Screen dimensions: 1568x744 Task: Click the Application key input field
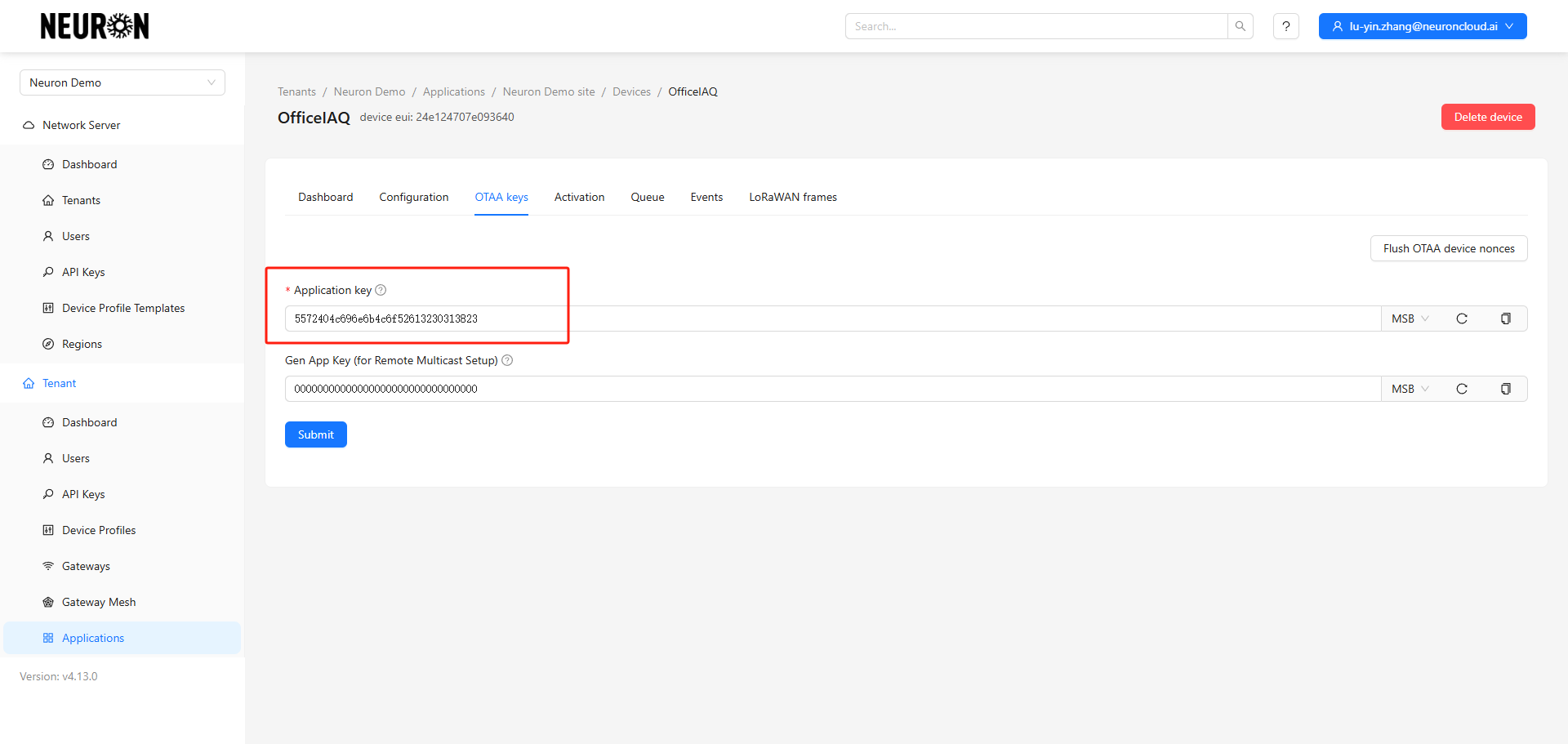click(x=832, y=319)
